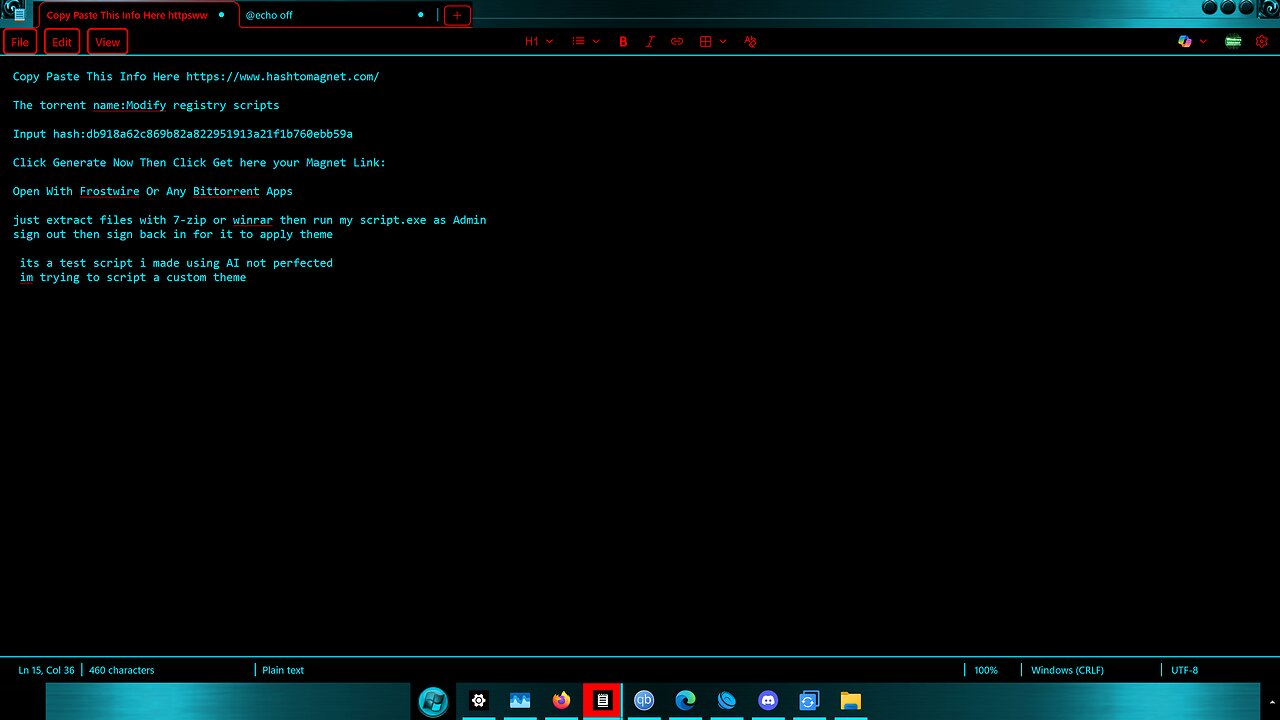
Task: Clear formatting with the toolbar icon
Action: (750, 42)
